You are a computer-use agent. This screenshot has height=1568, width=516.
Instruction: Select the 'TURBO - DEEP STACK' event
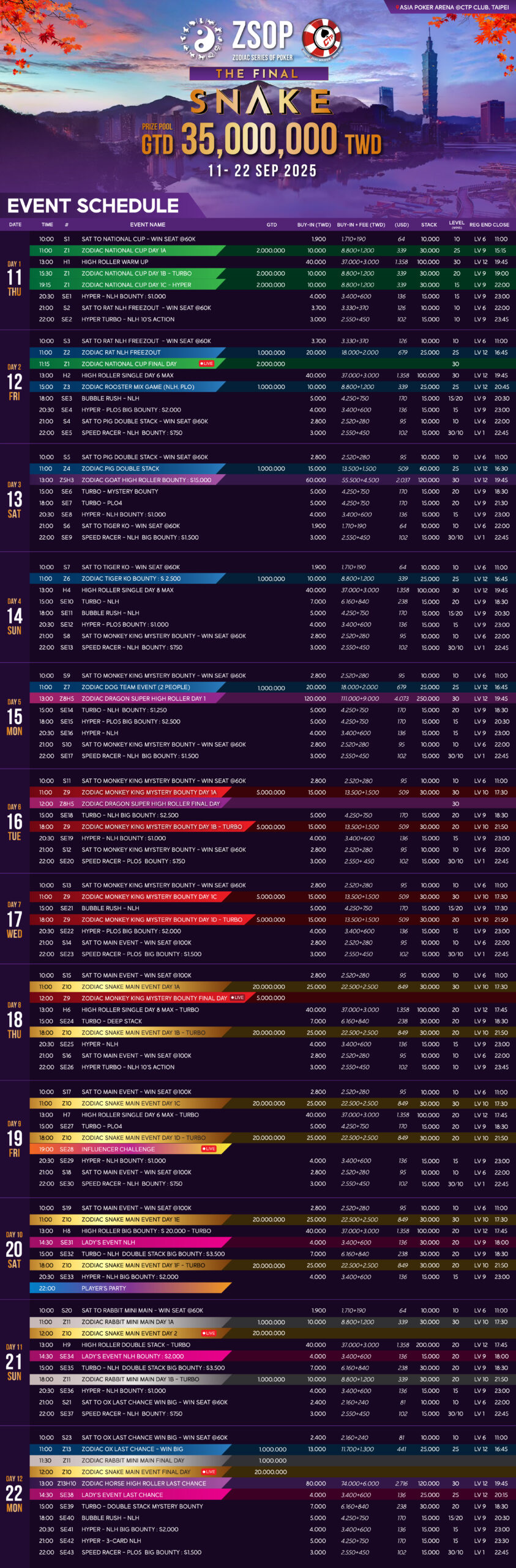(111, 1021)
